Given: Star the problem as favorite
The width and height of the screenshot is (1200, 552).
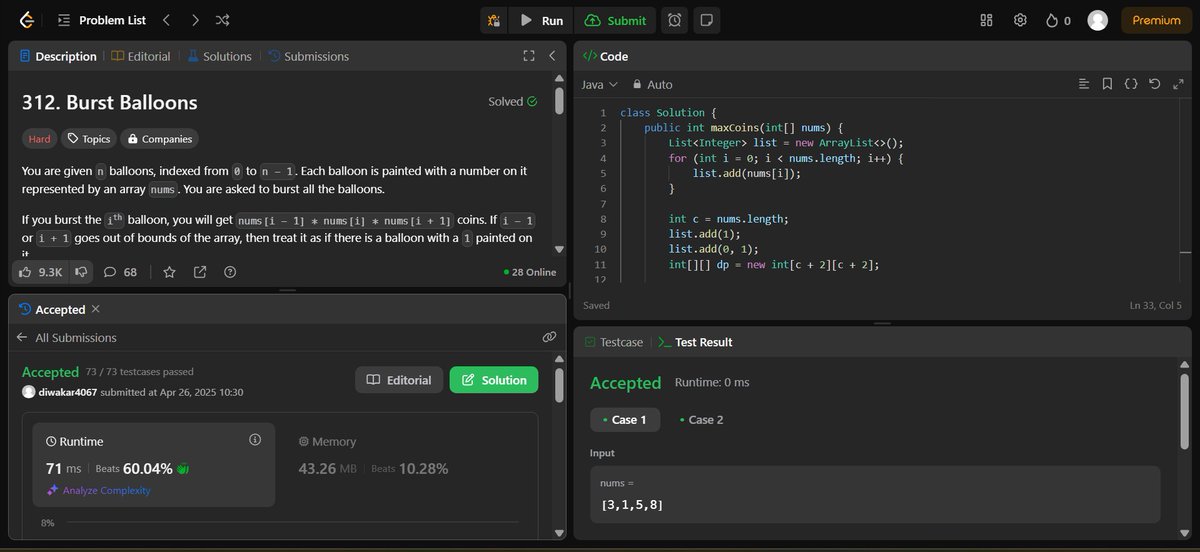Looking at the screenshot, I should [169, 271].
